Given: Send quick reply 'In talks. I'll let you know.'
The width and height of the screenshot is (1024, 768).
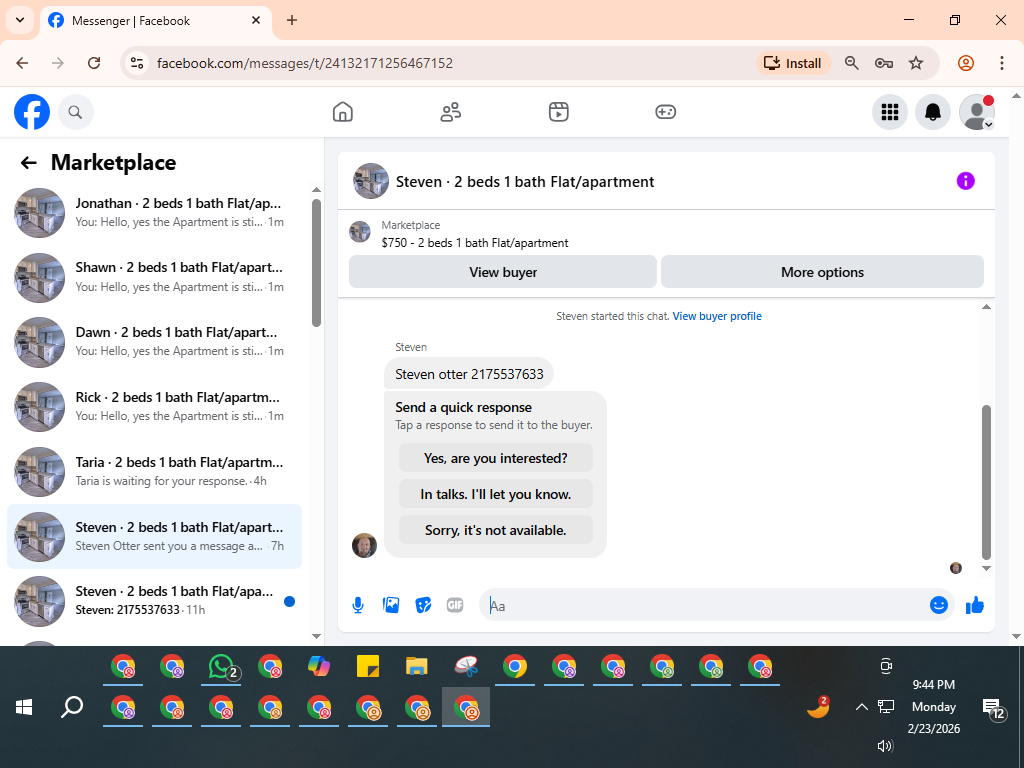Looking at the screenshot, I should 496,494.
